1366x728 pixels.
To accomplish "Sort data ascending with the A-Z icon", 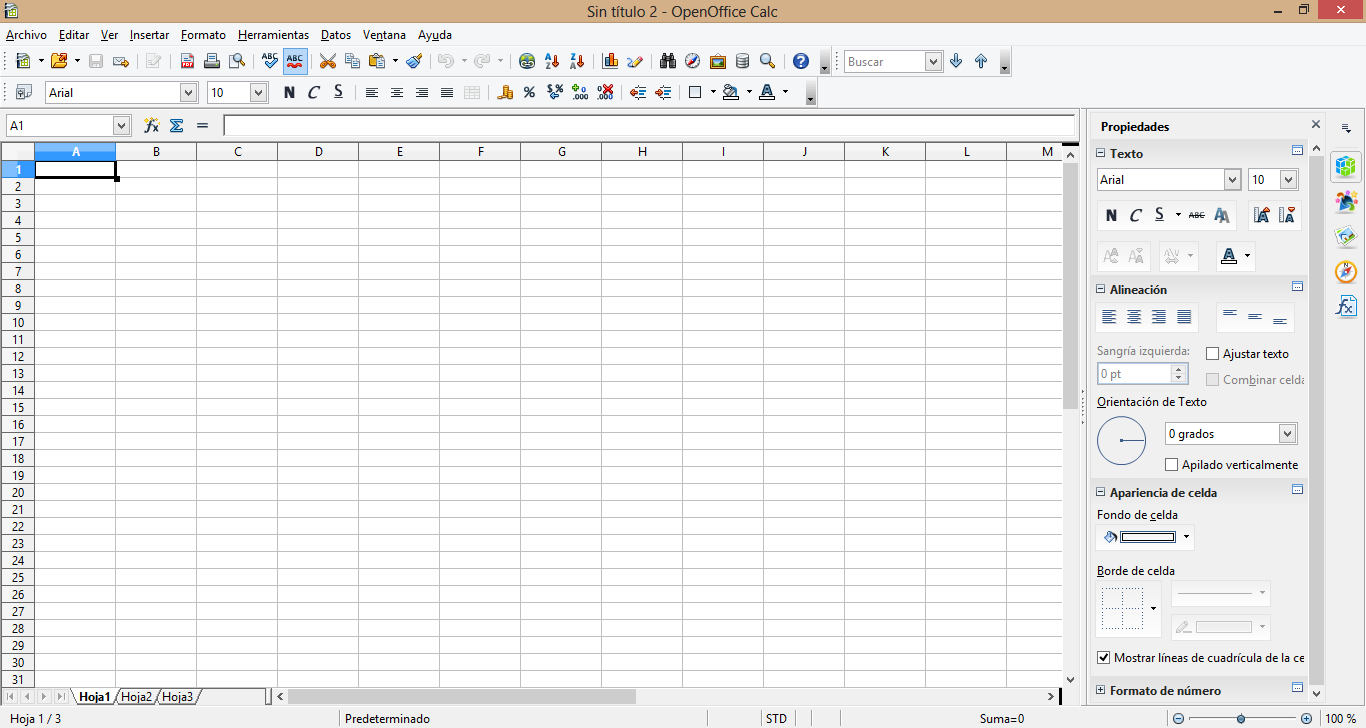I will (551, 61).
